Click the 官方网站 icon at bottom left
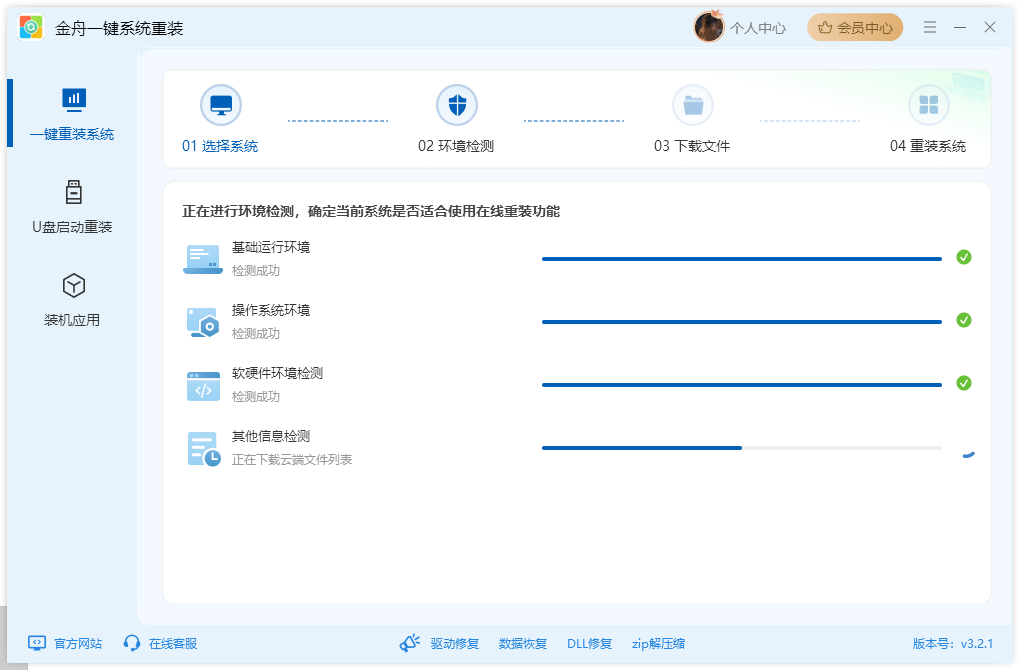This screenshot has height=670, width=1020. click(x=37, y=644)
